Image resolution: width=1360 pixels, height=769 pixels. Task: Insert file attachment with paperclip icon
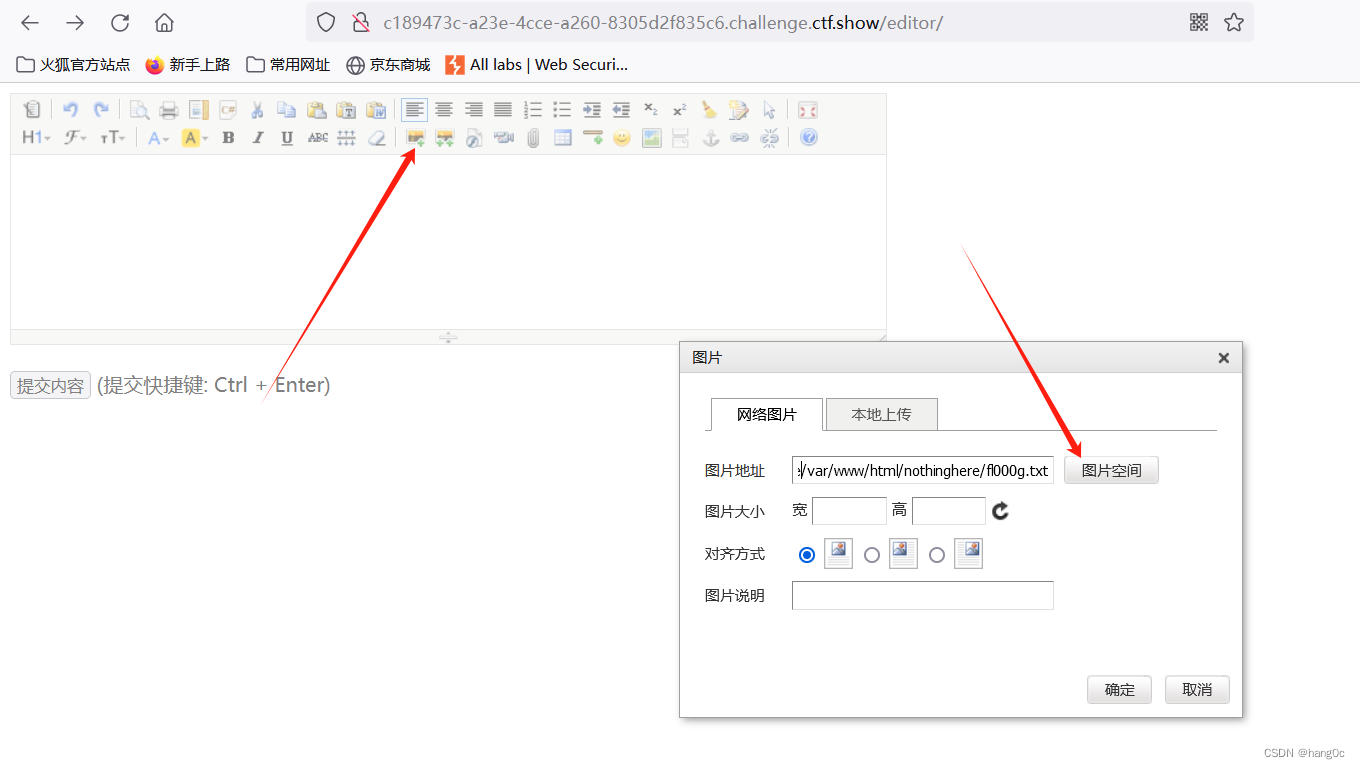click(x=533, y=138)
